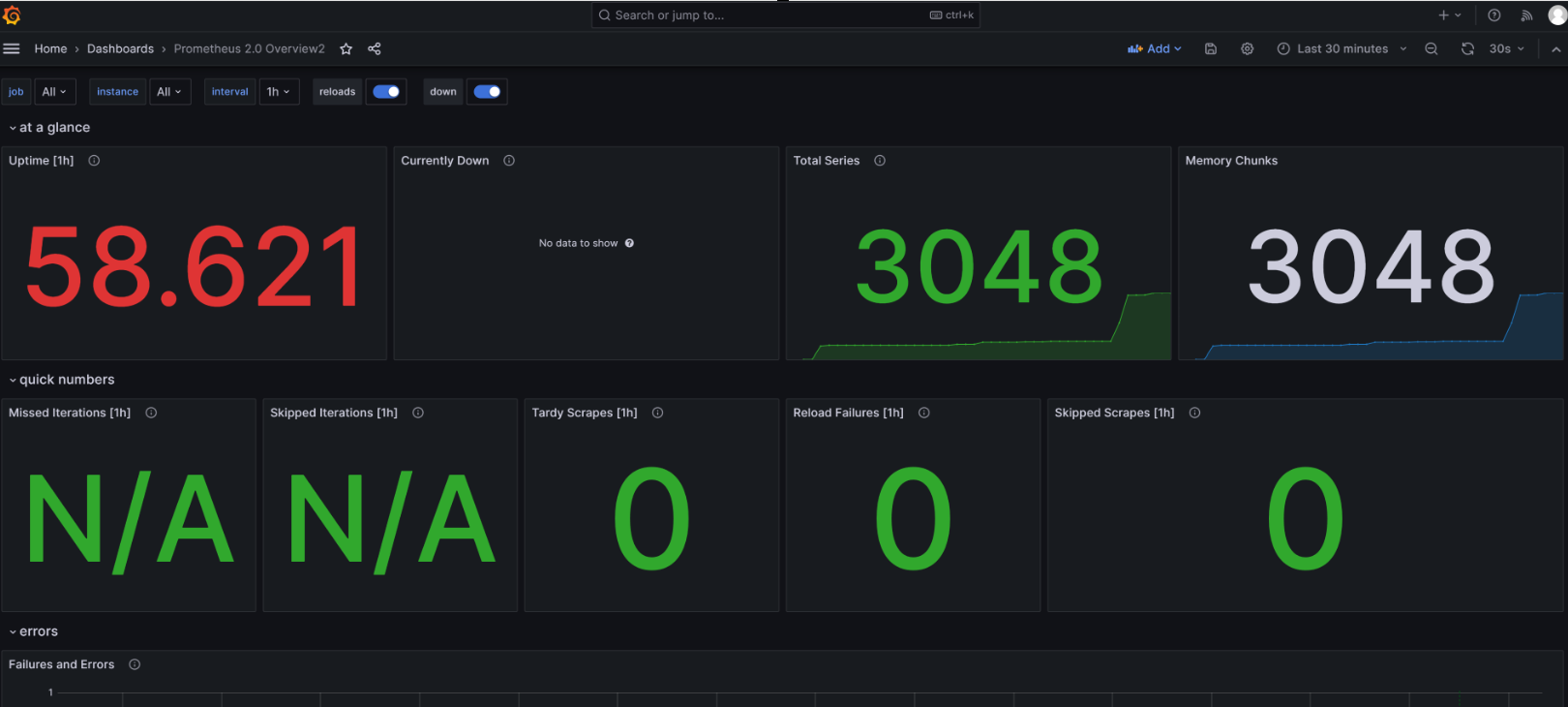
Task: Click the No data to show message
Action: click(578, 243)
